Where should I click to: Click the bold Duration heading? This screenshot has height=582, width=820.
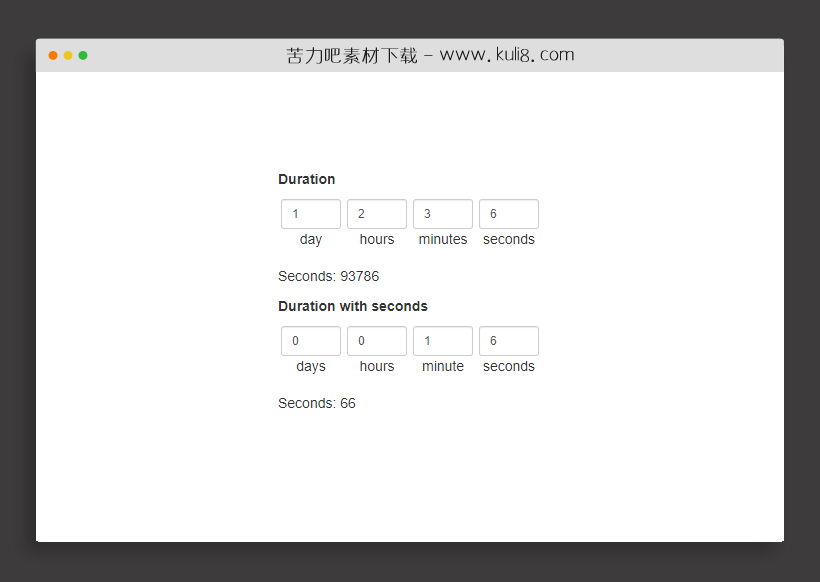[306, 179]
